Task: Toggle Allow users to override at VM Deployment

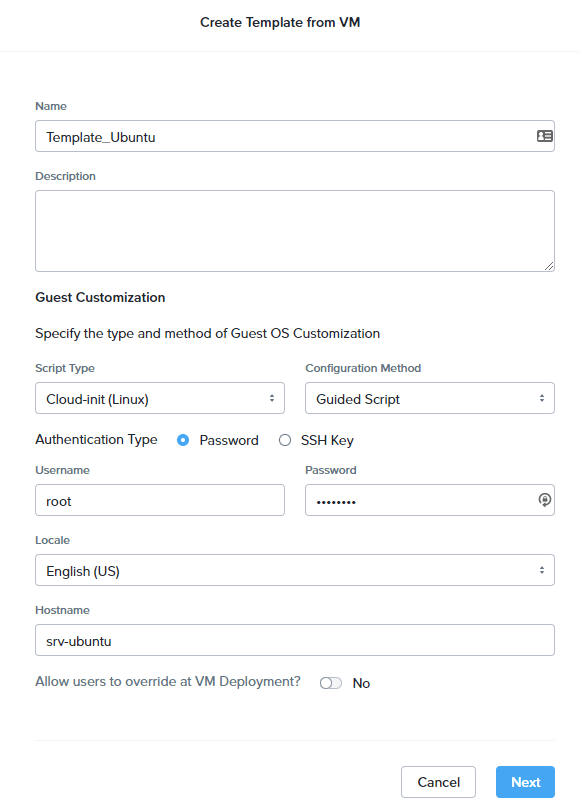Action: click(x=331, y=683)
